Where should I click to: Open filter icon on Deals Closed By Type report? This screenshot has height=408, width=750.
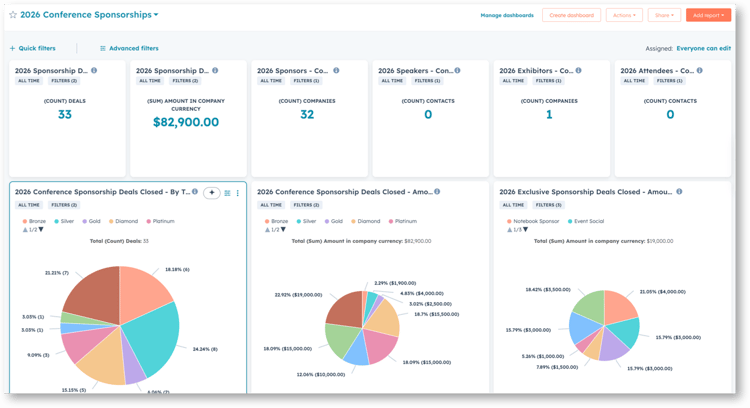[x=227, y=193]
